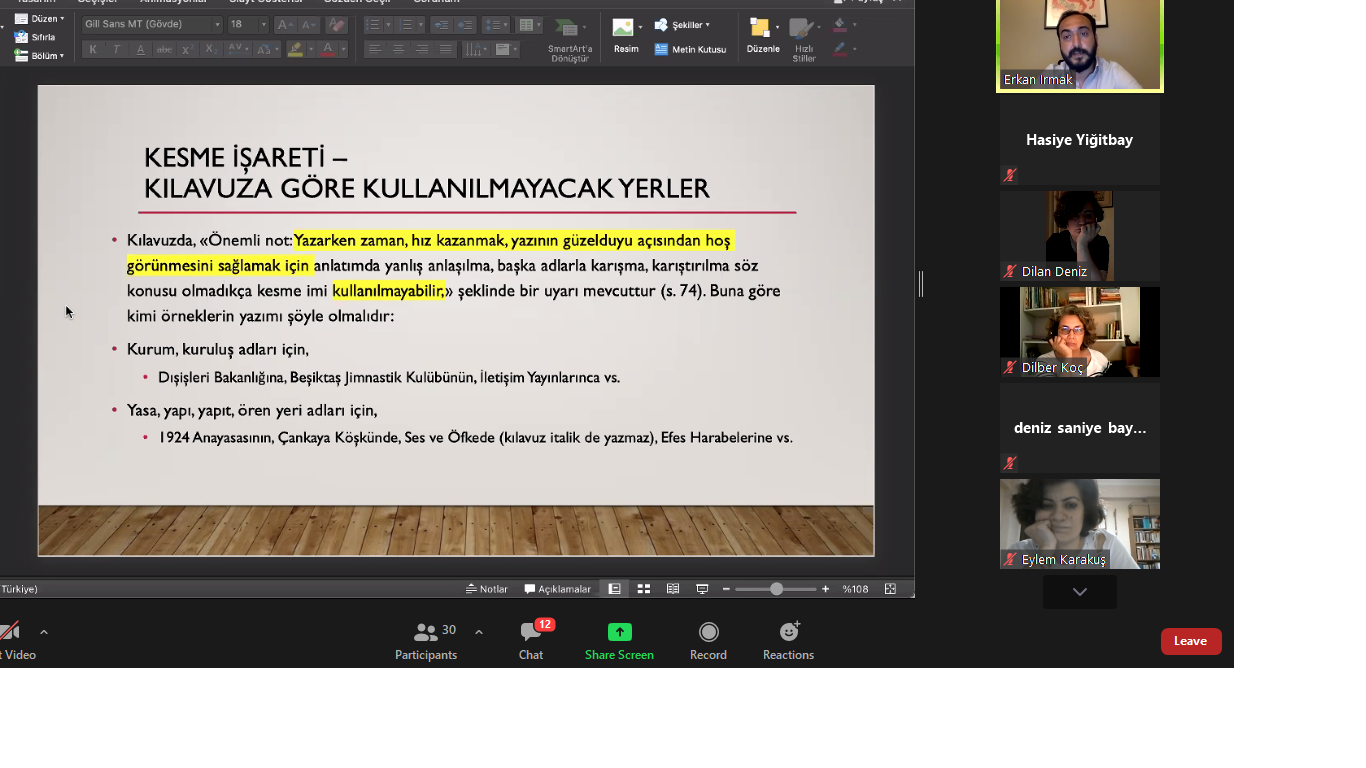Open the Hızlı Stiller quick styles

[x=804, y=39]
